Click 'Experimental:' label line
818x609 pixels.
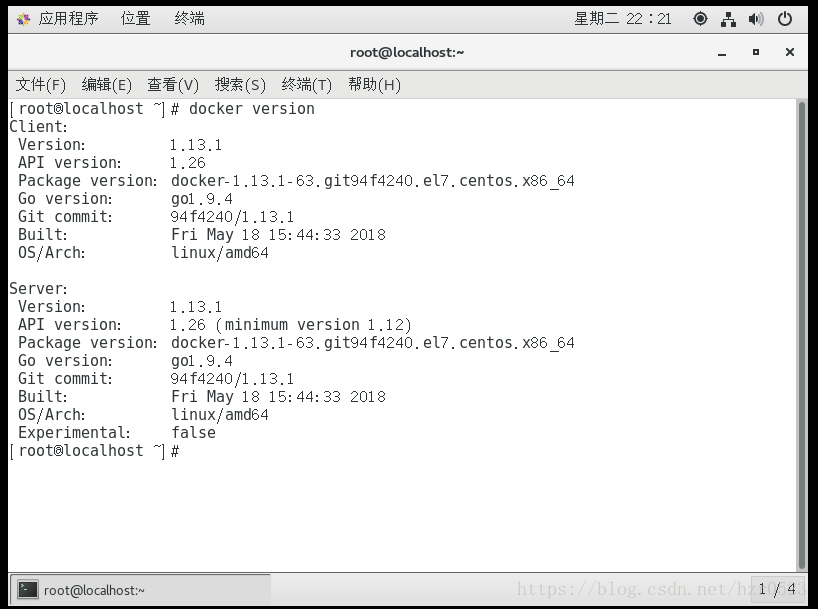pyautogui.click(x=74, y=433)
